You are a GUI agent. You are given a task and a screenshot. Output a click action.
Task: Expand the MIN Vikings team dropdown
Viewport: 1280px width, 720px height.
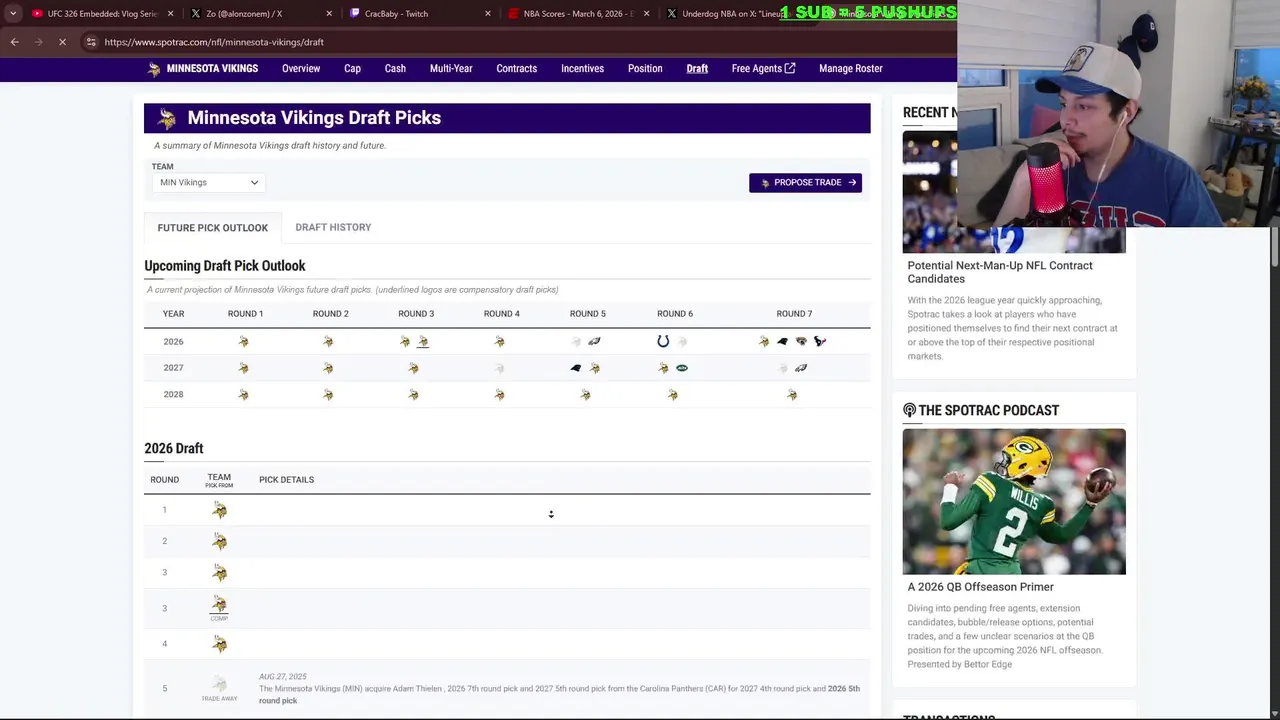pos(208,183)
